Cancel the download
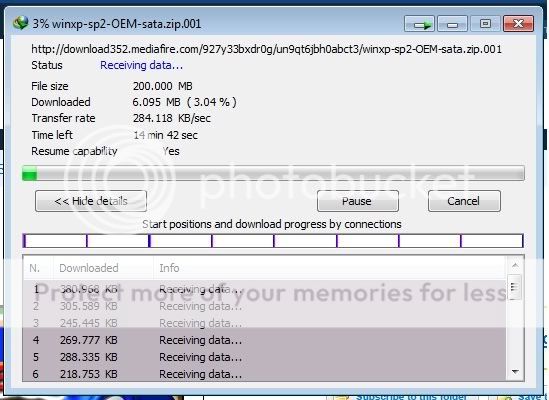 (x=464, y=201)
